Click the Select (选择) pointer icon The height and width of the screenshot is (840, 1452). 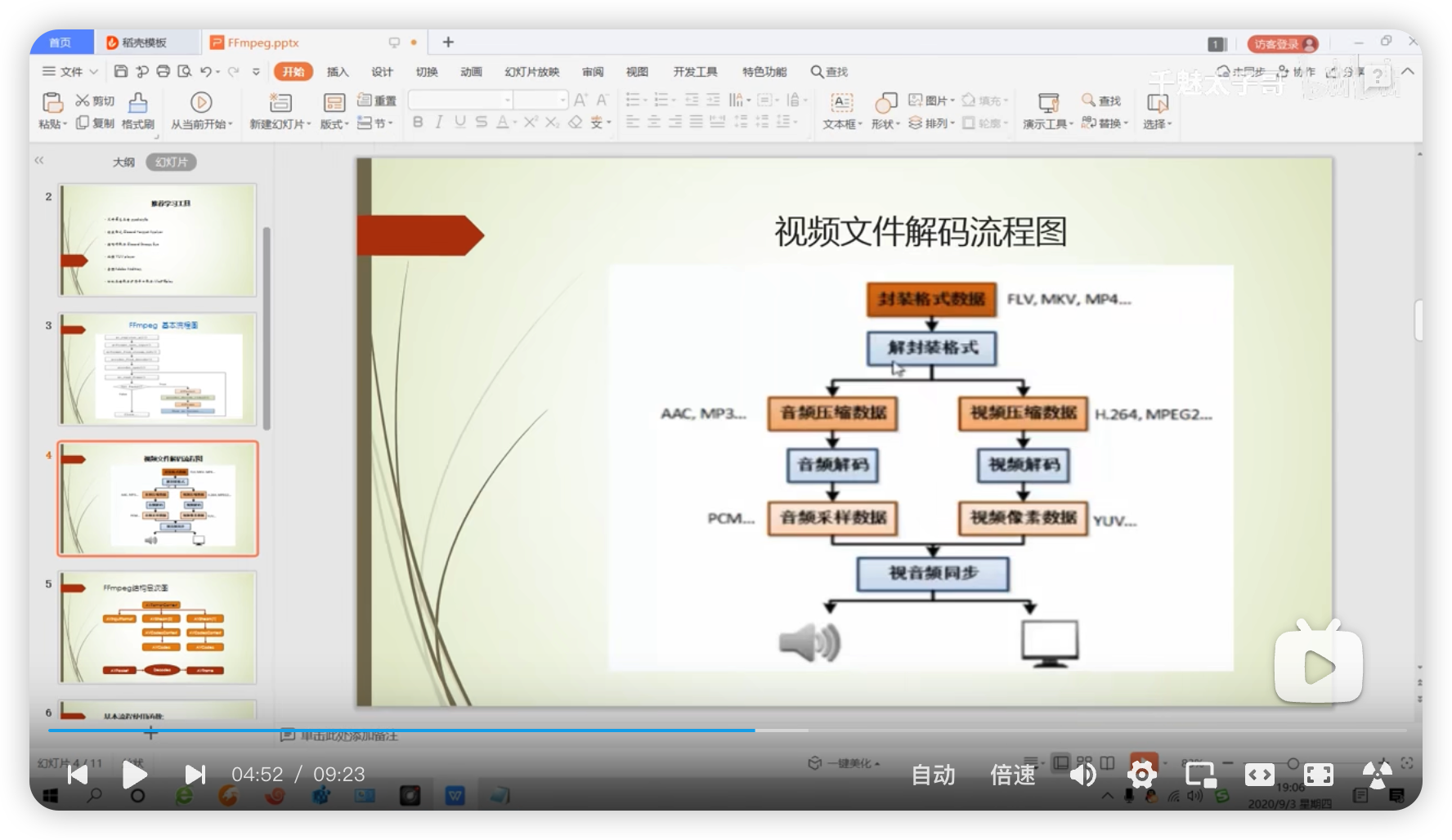click(x=1157, y=102)
